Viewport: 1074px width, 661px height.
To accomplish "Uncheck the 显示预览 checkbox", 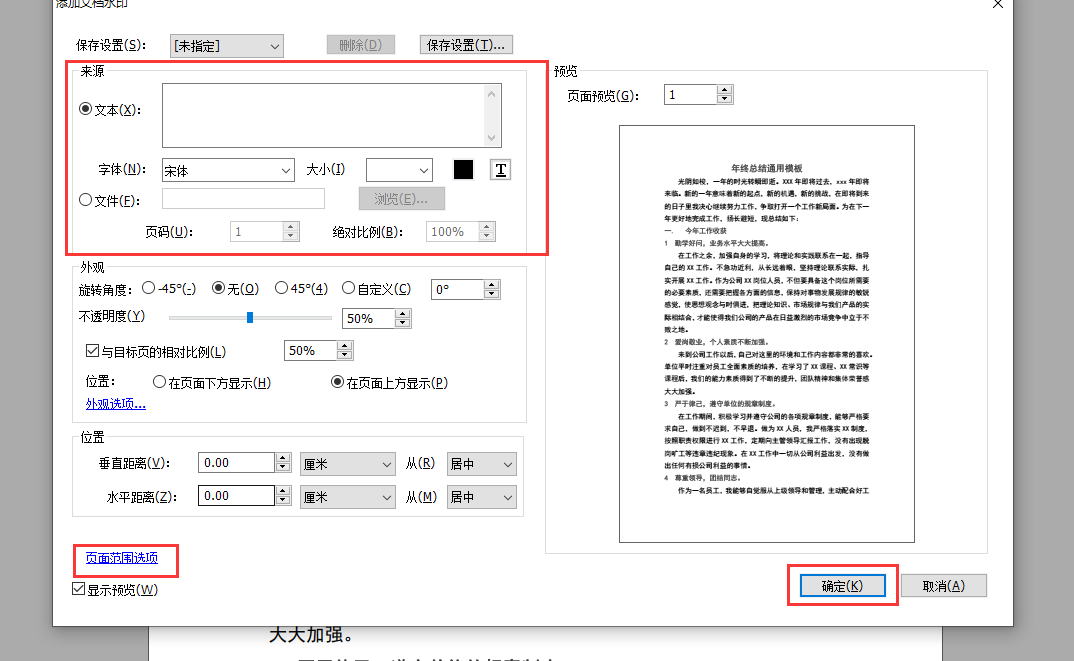I will tap(78, 589).
